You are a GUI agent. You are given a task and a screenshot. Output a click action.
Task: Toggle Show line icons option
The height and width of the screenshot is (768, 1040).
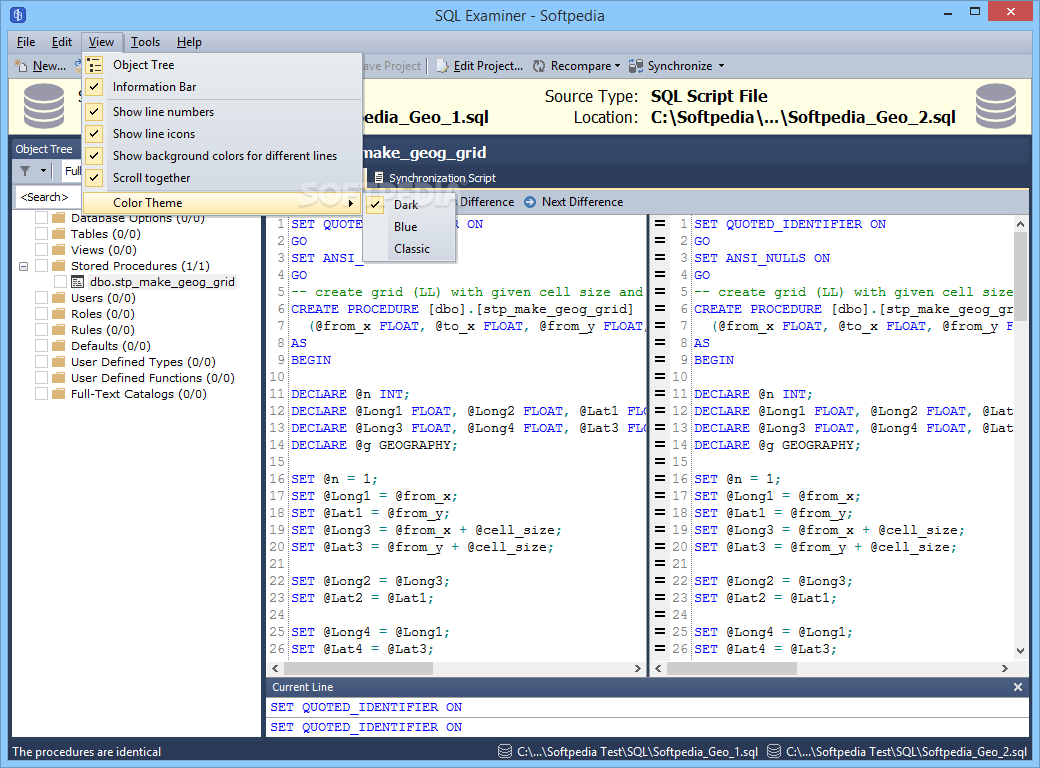coord(222,134)
